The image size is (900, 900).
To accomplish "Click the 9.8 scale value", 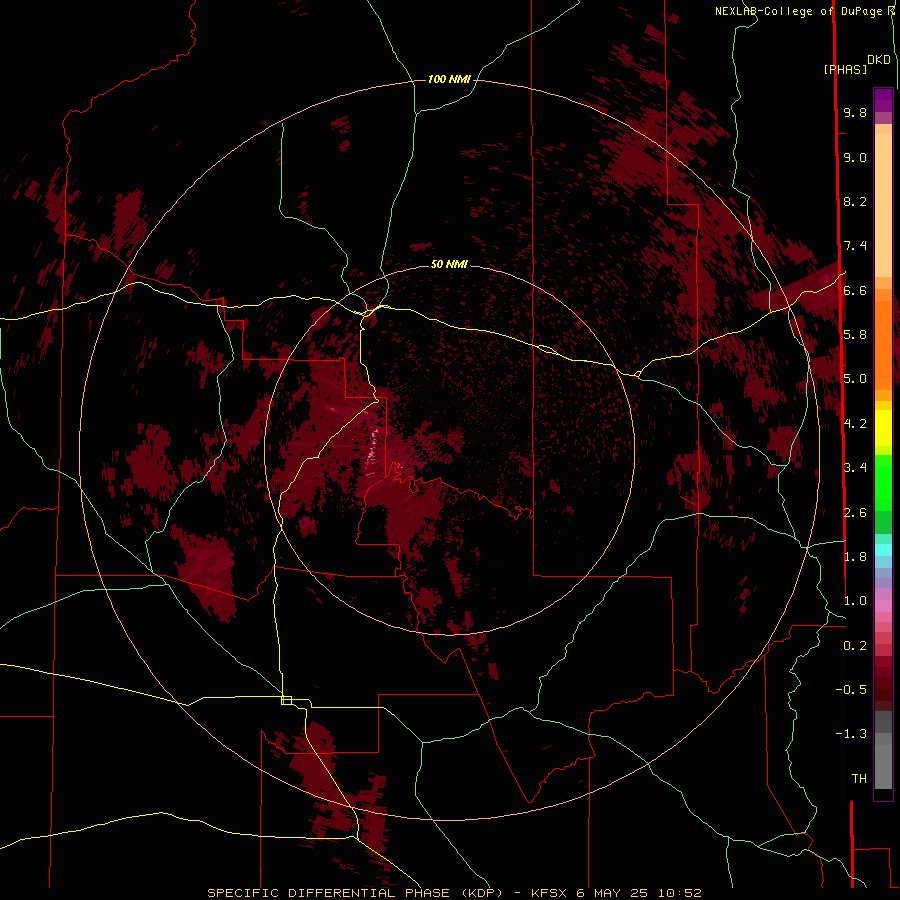I will [855, 112].
